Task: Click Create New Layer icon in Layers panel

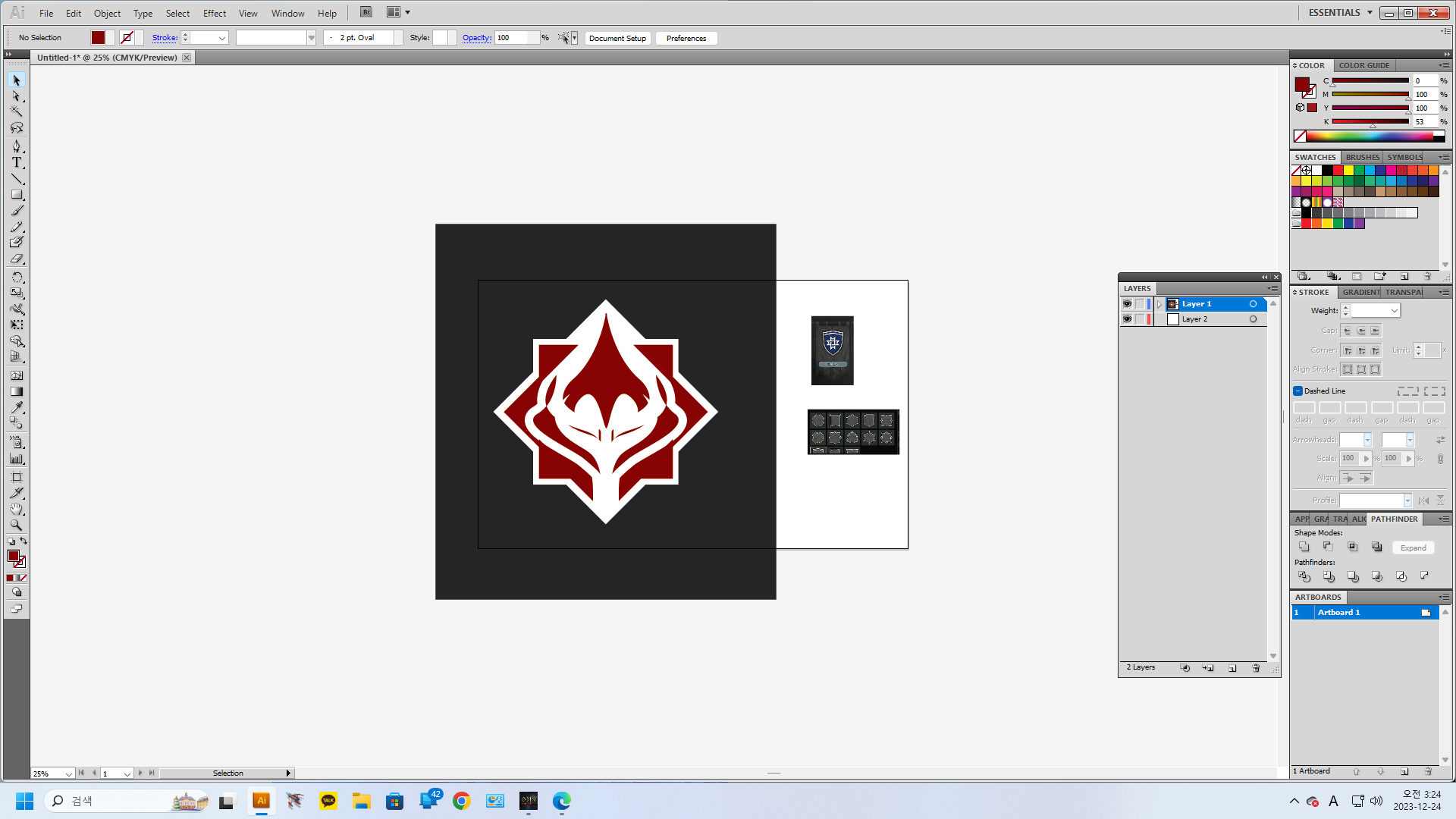Action: click(x=1232, y=668)
